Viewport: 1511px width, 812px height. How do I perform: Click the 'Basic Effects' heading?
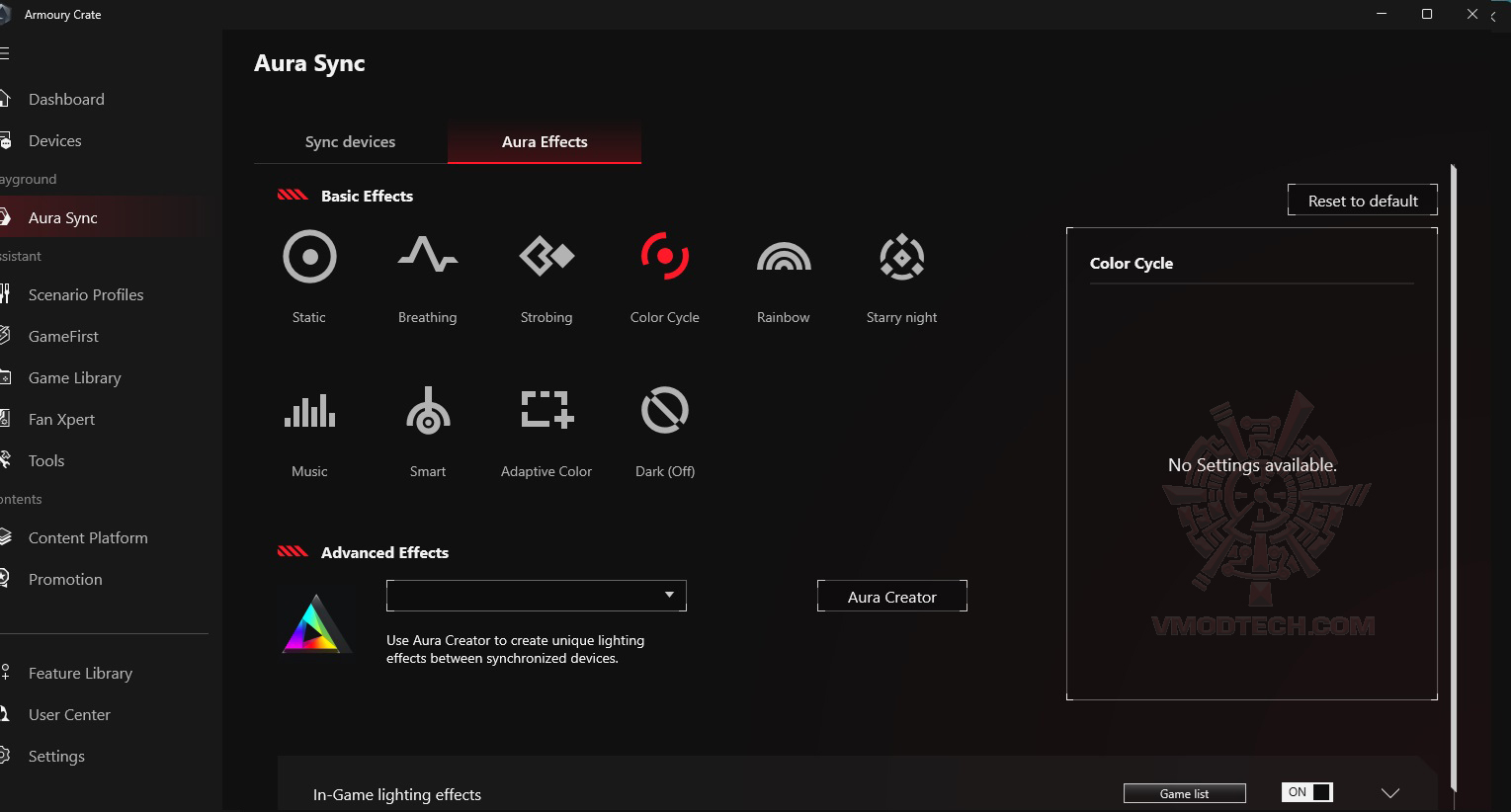[367, 196]
